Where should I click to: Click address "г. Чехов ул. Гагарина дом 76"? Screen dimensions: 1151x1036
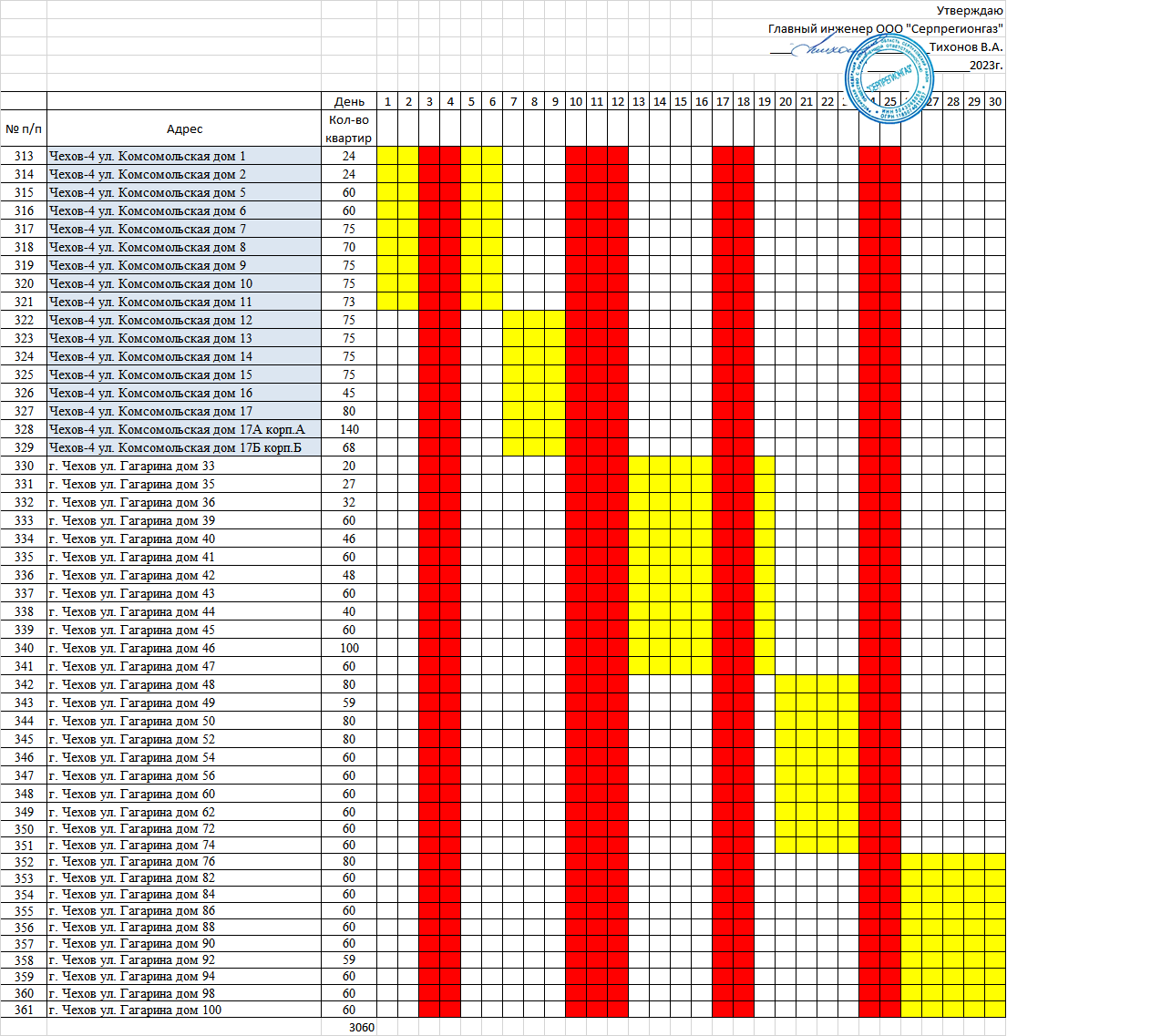point(184,861)
